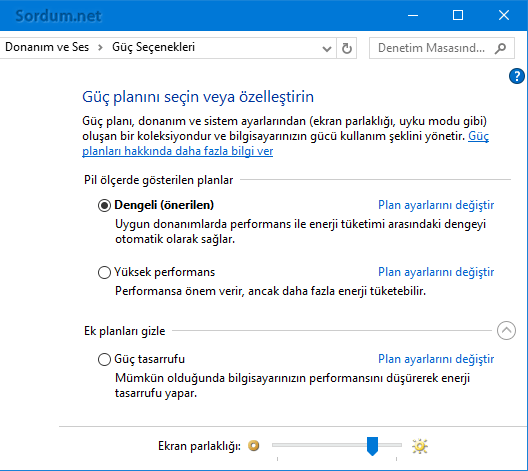Click the Güç Seçenekleri breadcrumb item
The height and width of the screenshot is (471, 528).
click(x=154, y=47)
